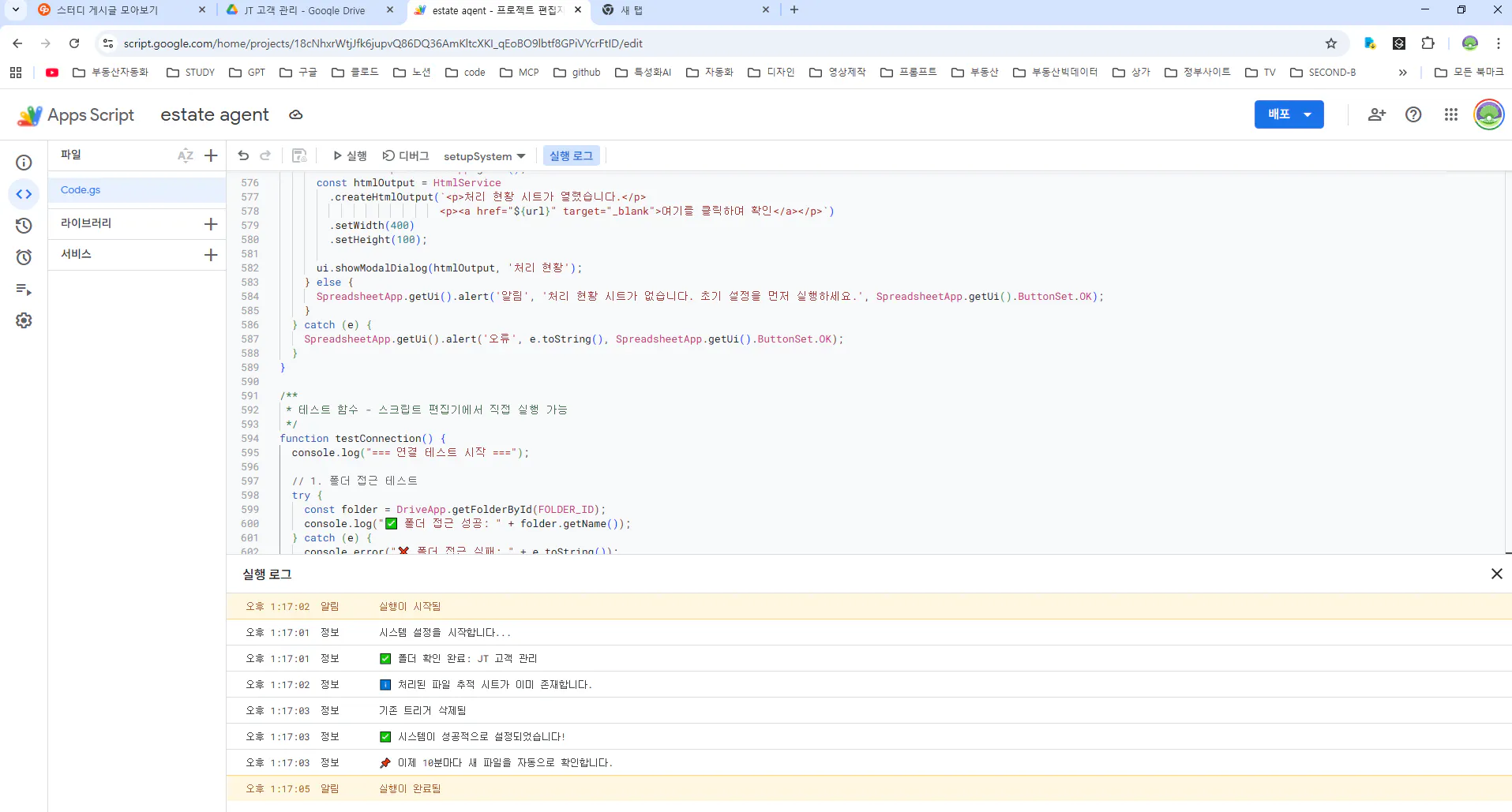Open the 모든 북마크 folder
The height and width of the screenshot is (812, 1512).
tap(1469, 73)
